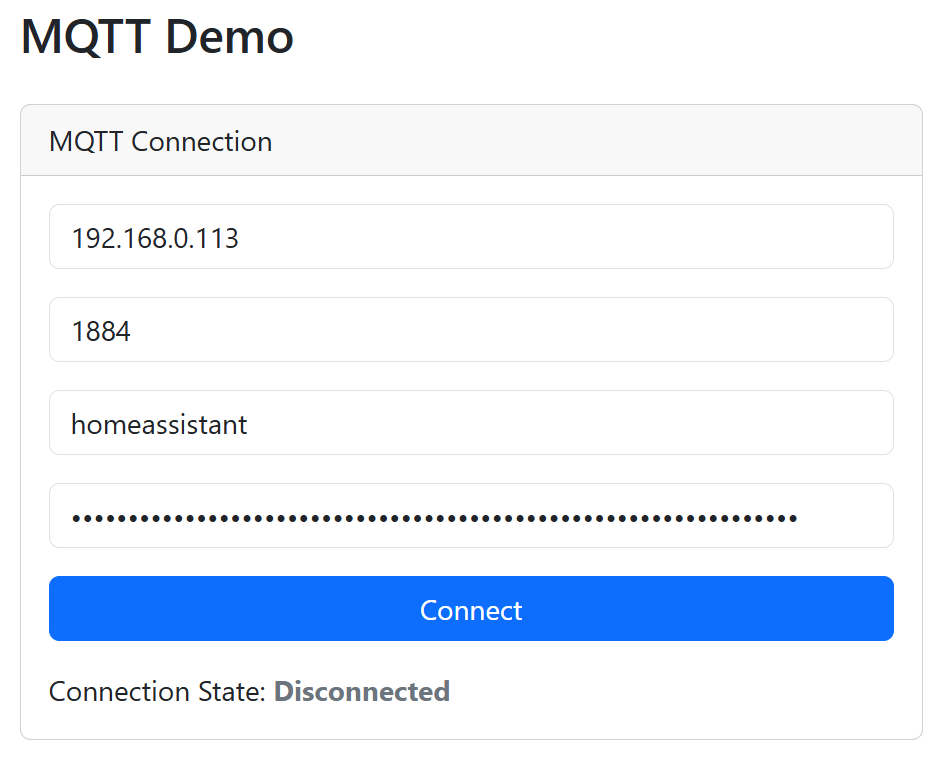Click the Connection State label

(x=157, y=691)
